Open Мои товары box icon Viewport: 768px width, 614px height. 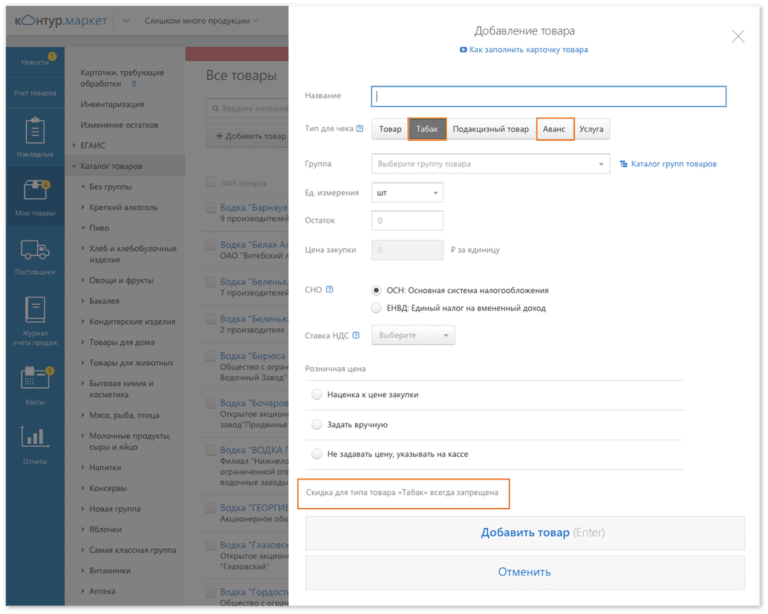tap(35, 190)
